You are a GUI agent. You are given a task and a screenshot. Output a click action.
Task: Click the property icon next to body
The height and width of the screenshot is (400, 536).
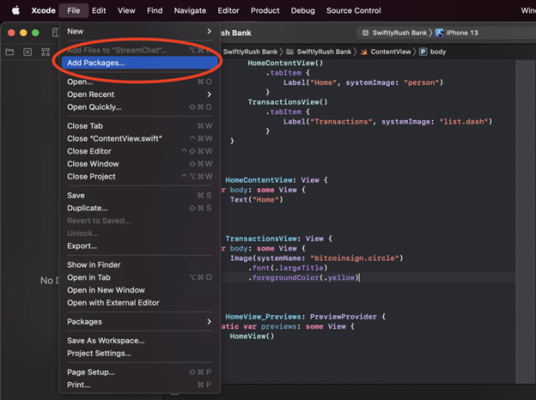423,52
